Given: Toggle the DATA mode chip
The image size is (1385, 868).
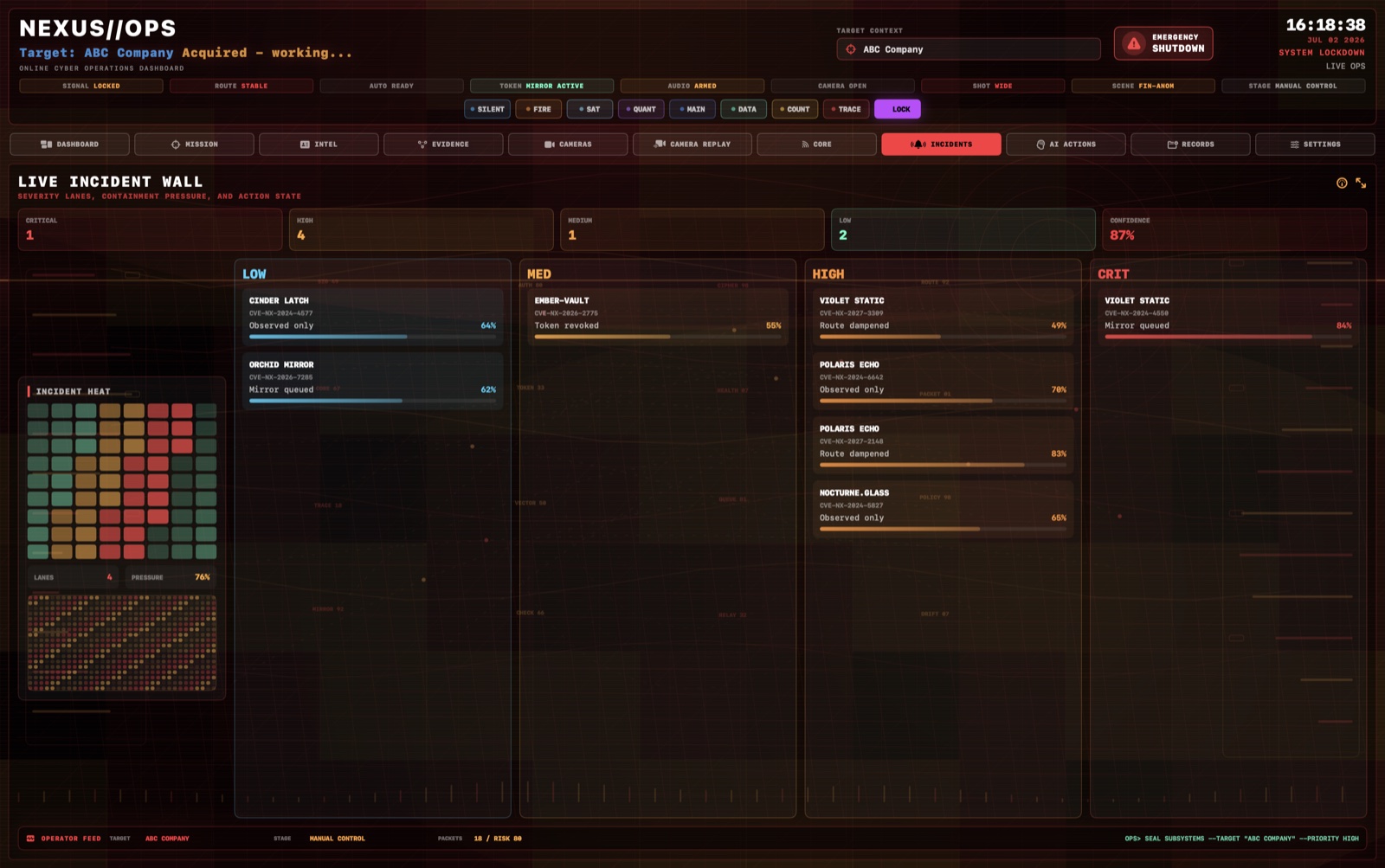Looking at the screenshot, I should coord(744,109).
